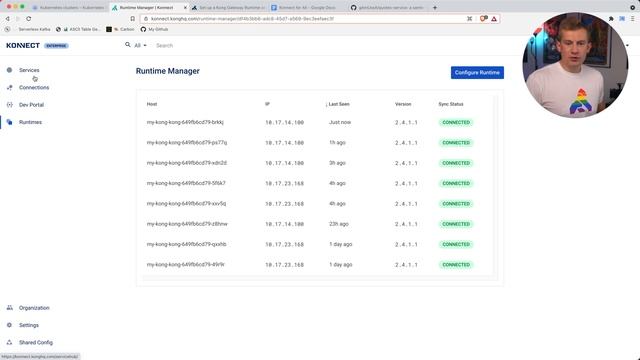The height and width of the screenshot is (360, 640).
Task: Bookmark this page with the bookmark icon
Action: click(133, 19)
